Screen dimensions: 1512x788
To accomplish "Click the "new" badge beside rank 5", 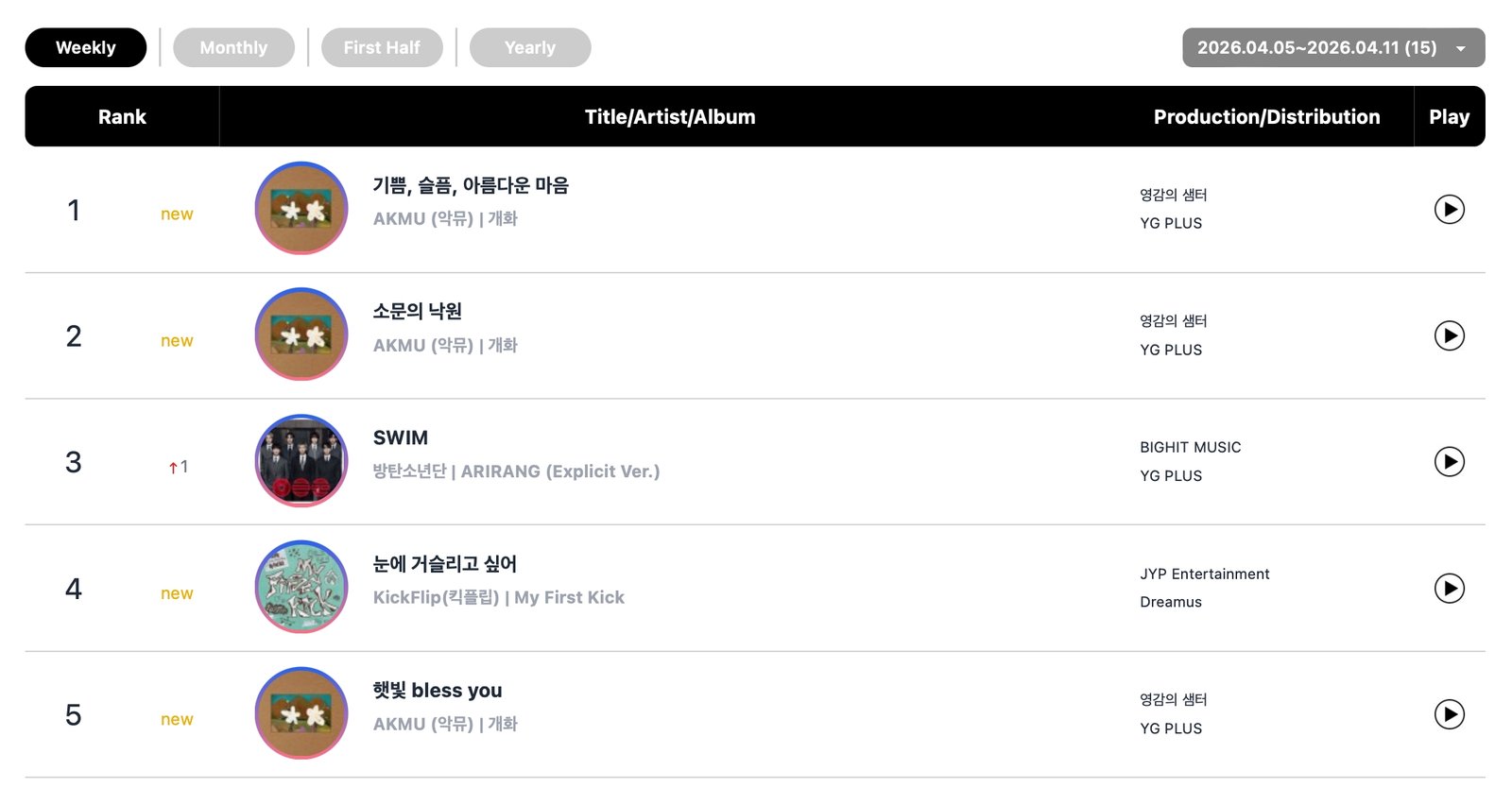I will (177, 719).
